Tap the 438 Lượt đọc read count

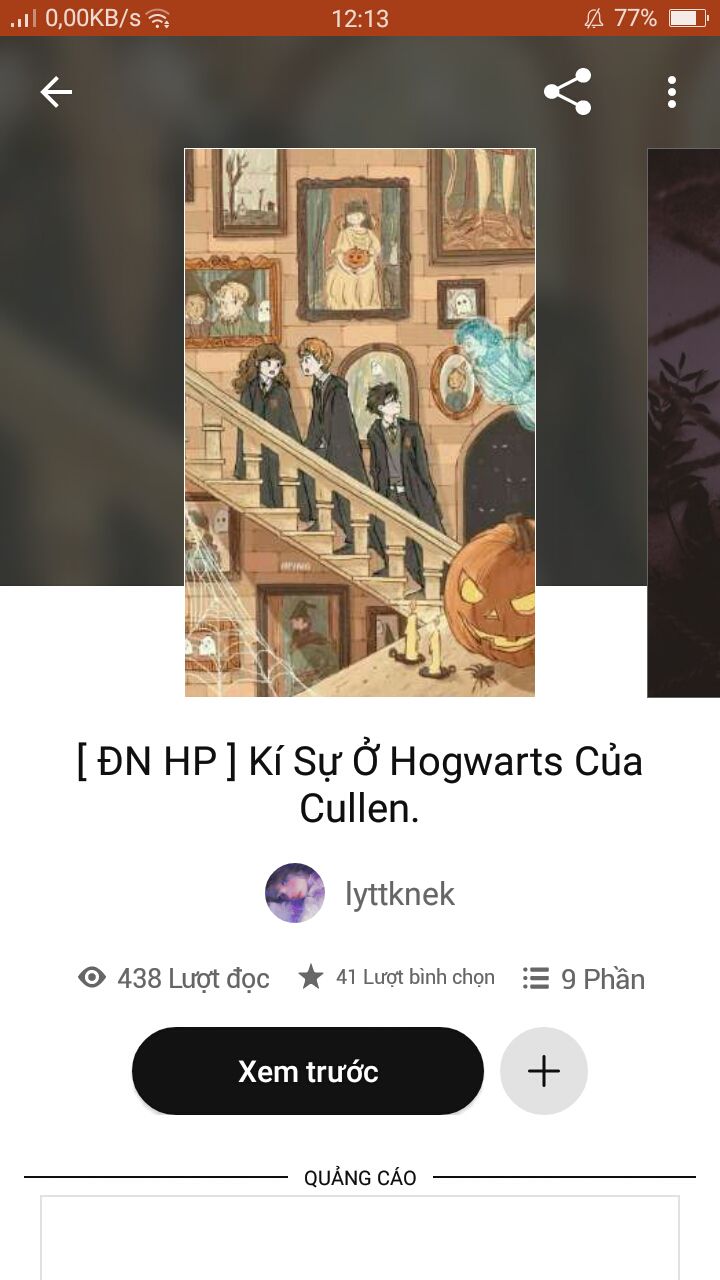pos(193,978)
